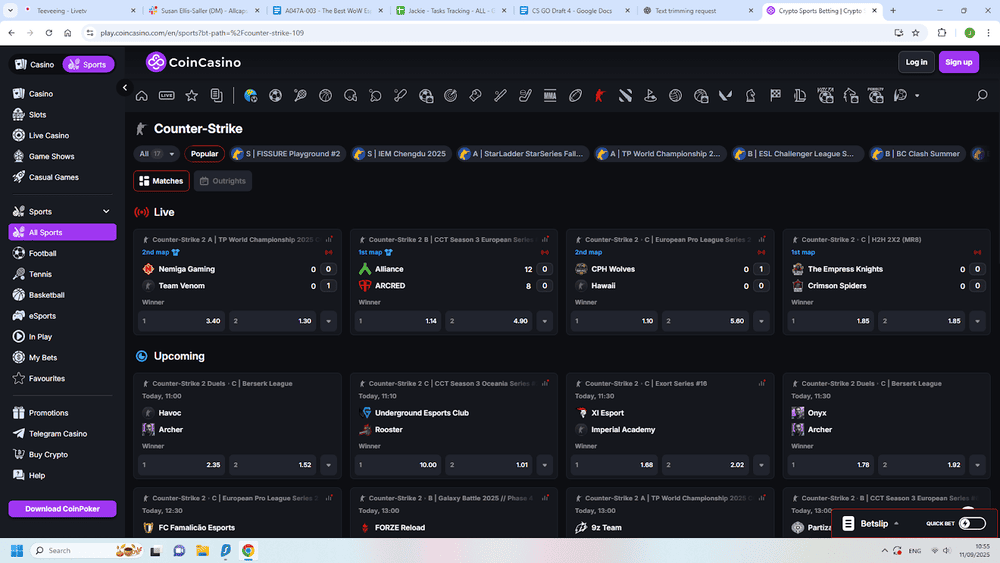
Task: Collapse the Sports sidebar section
Action: (106, 212)
